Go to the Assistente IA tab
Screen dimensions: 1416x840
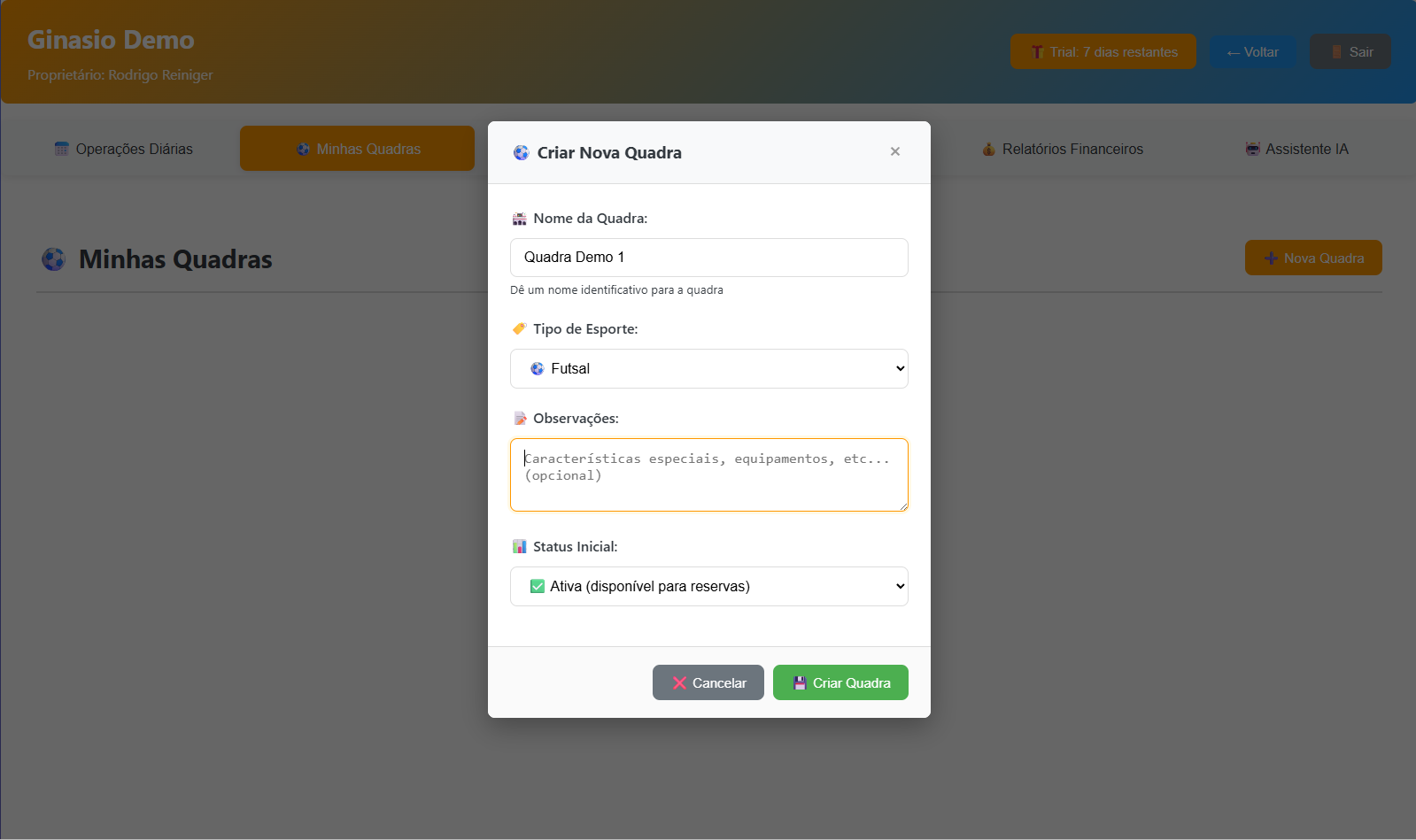[1296, 149]
